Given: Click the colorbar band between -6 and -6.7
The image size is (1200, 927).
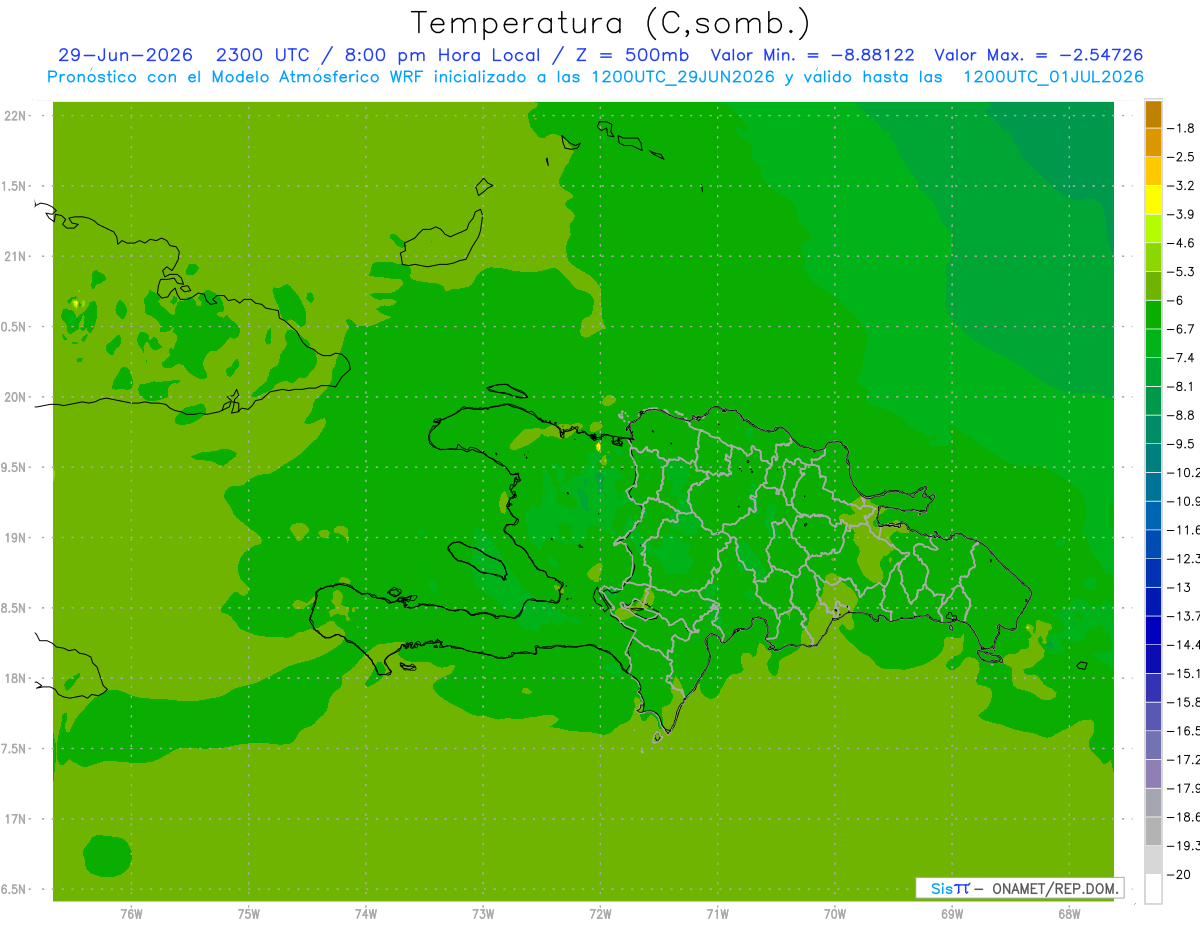Looking at the screenshot, I should [1153, 315].
